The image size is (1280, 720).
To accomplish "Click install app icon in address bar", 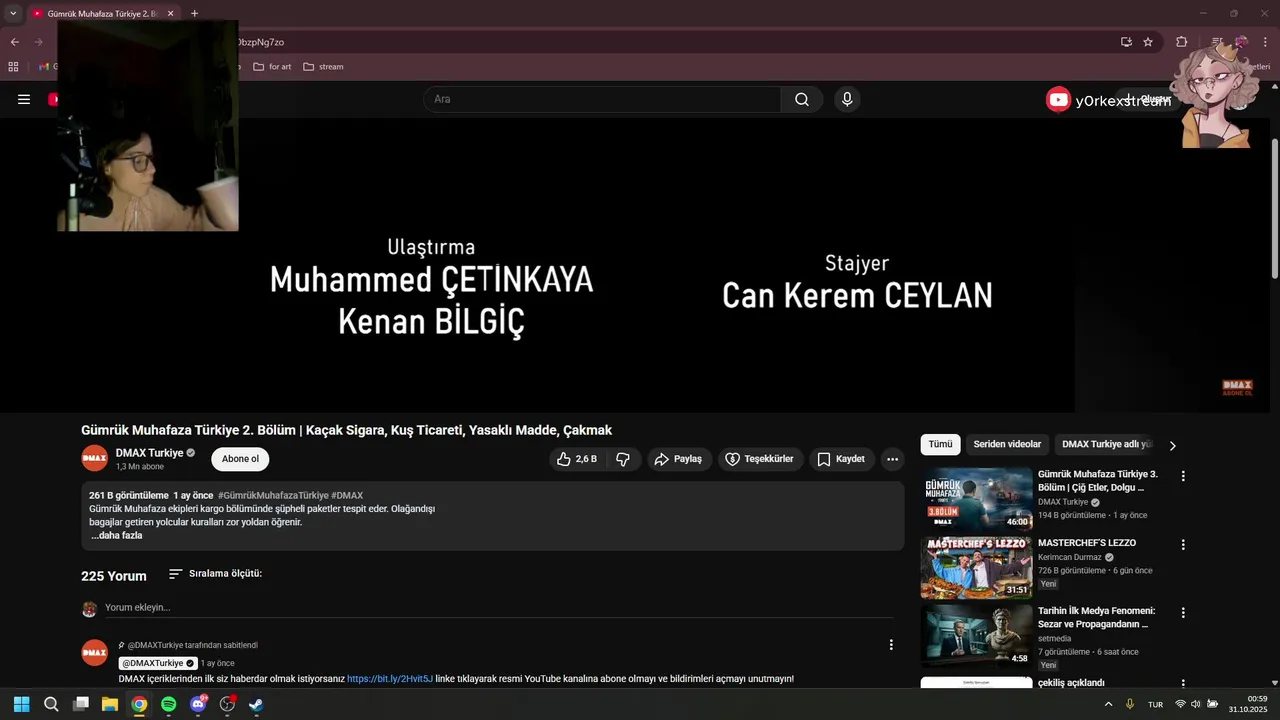I will [x=1126, y=42].
